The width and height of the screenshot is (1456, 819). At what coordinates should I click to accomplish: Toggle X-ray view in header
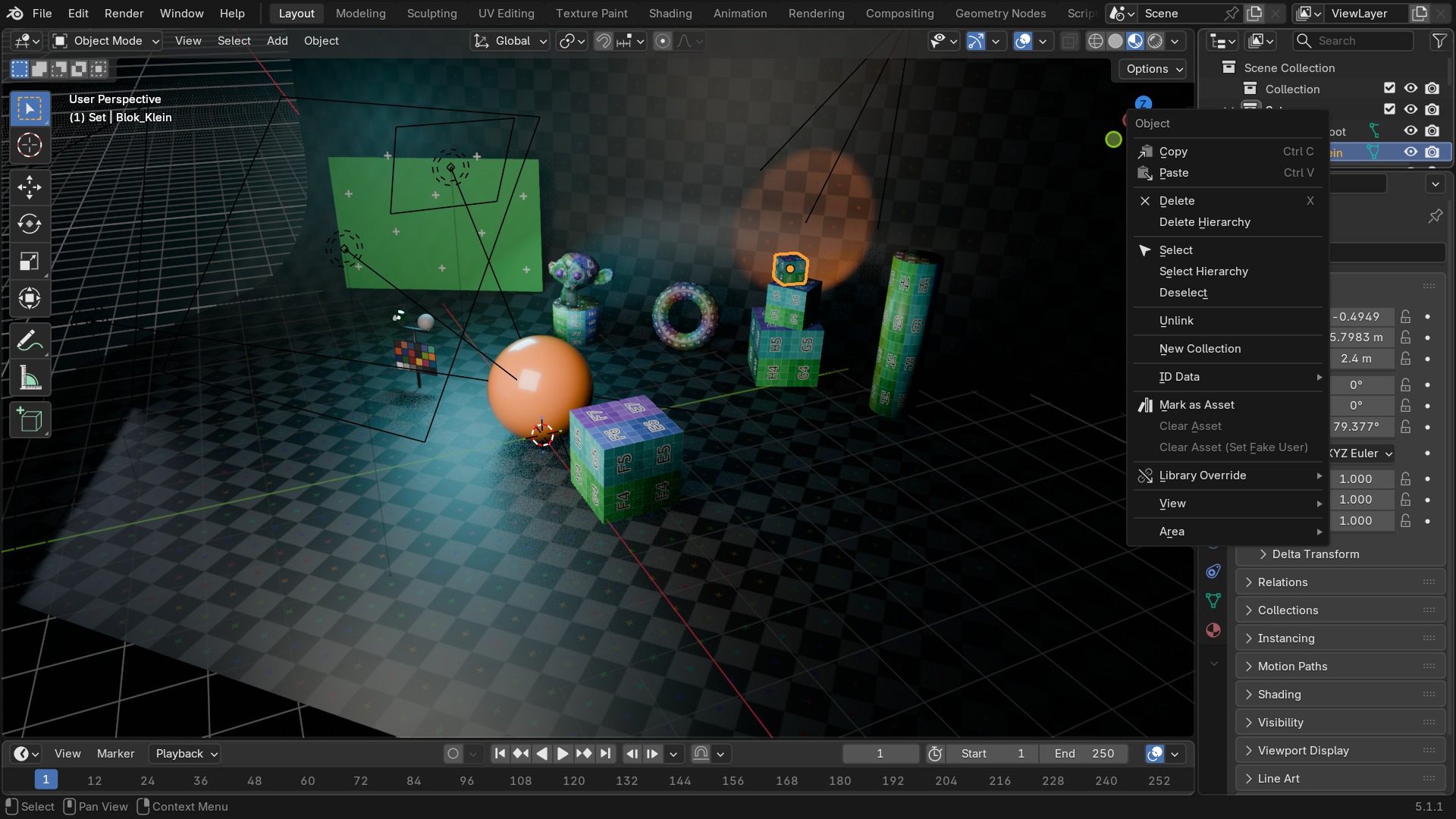point(1069,41)
